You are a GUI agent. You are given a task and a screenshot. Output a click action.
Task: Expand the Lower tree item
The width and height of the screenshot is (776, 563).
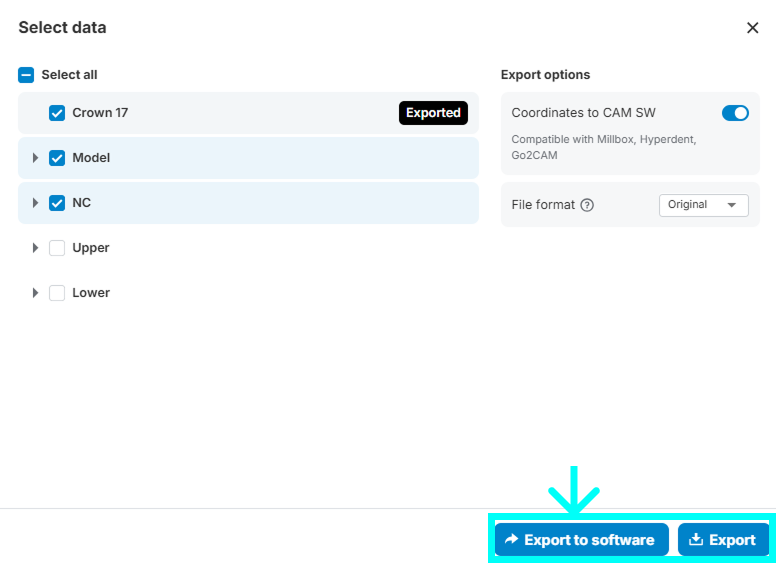tap(35, 293)
